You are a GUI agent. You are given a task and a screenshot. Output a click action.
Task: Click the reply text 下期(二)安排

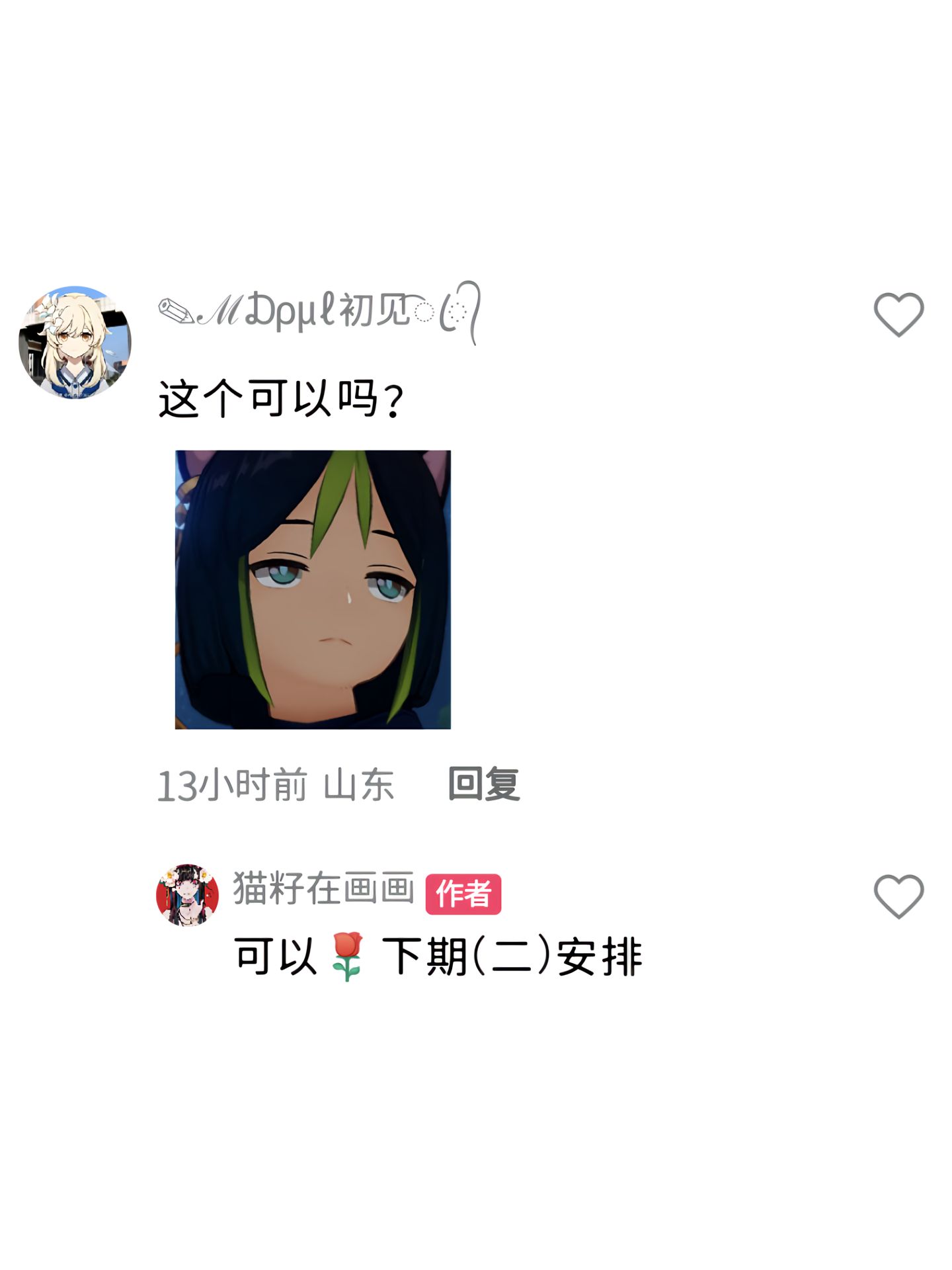click(x=512, y=956)
